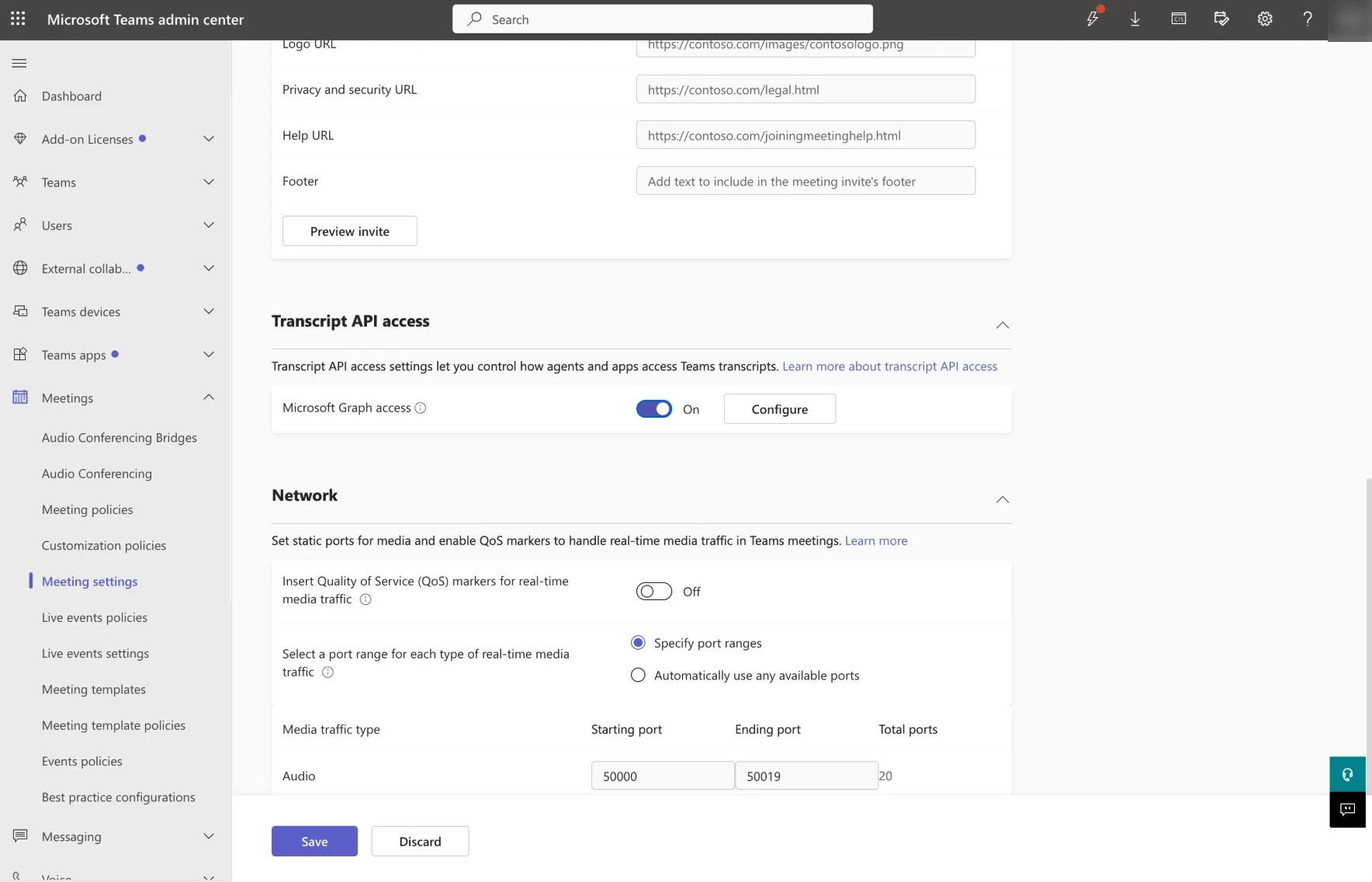
Task: Open Live events settings page
Action: click(x=95, y=654)
